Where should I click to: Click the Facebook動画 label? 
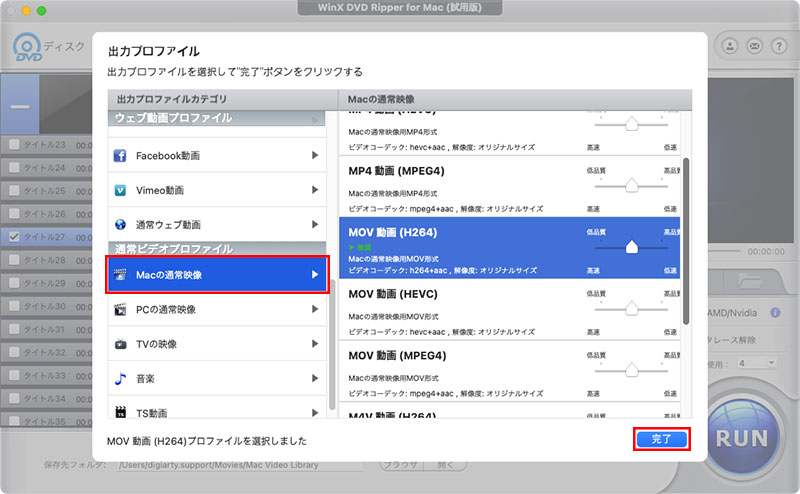click(167, 156)
